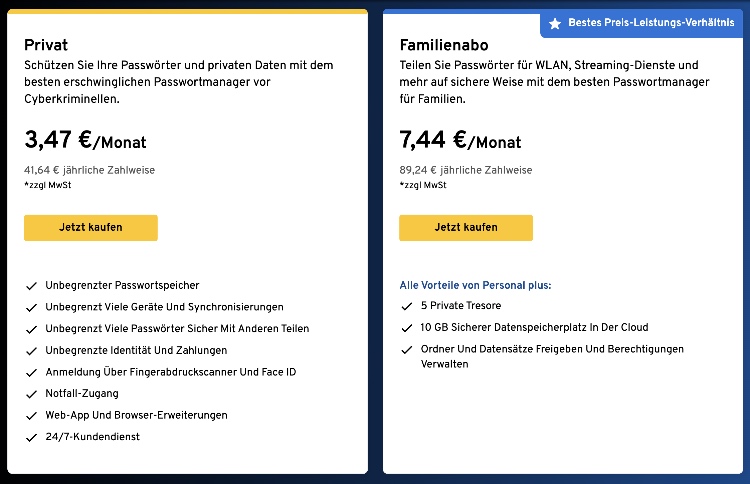Click checkmark beside Web-App Und Browser-Erweiterungen
This screenshot has width=750, height=484.
[x=32, y=416]
